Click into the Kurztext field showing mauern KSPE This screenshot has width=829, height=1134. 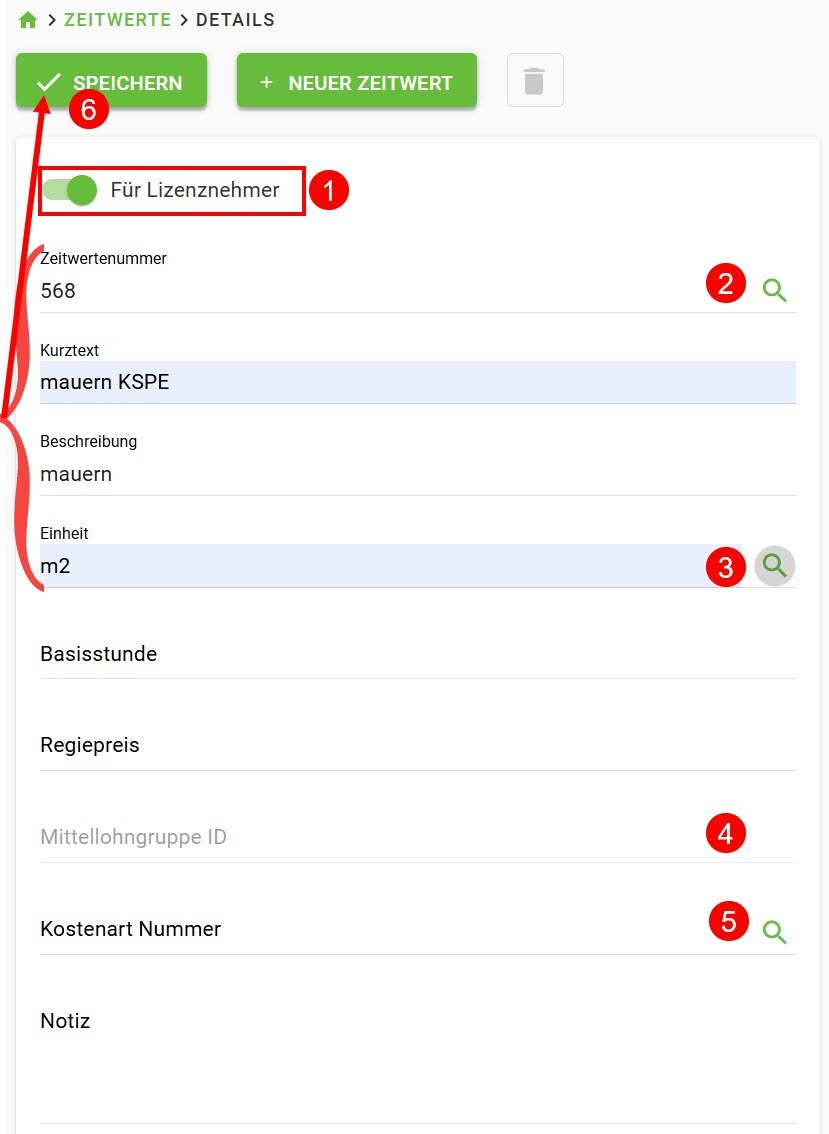point(300,382)
